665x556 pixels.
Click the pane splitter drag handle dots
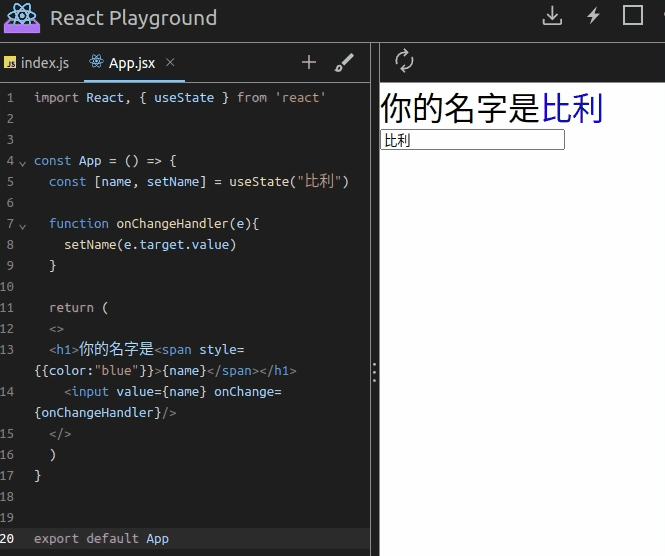(374, 372)
